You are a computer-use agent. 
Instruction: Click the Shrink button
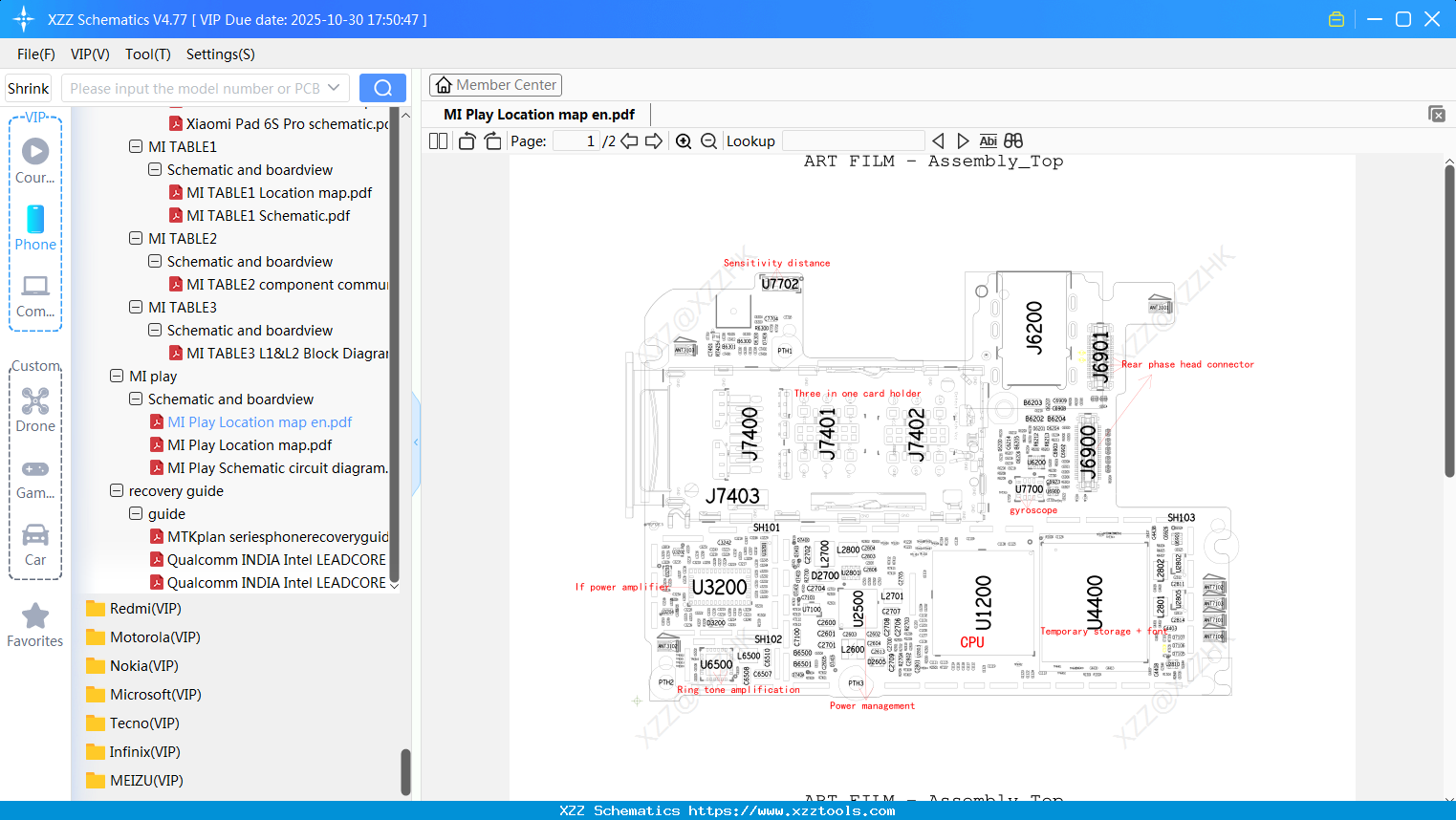28,87
